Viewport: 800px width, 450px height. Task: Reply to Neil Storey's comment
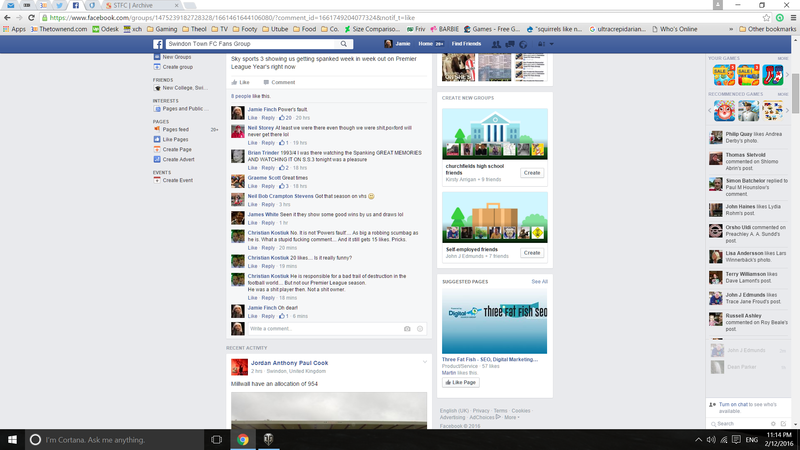point(268,143)
